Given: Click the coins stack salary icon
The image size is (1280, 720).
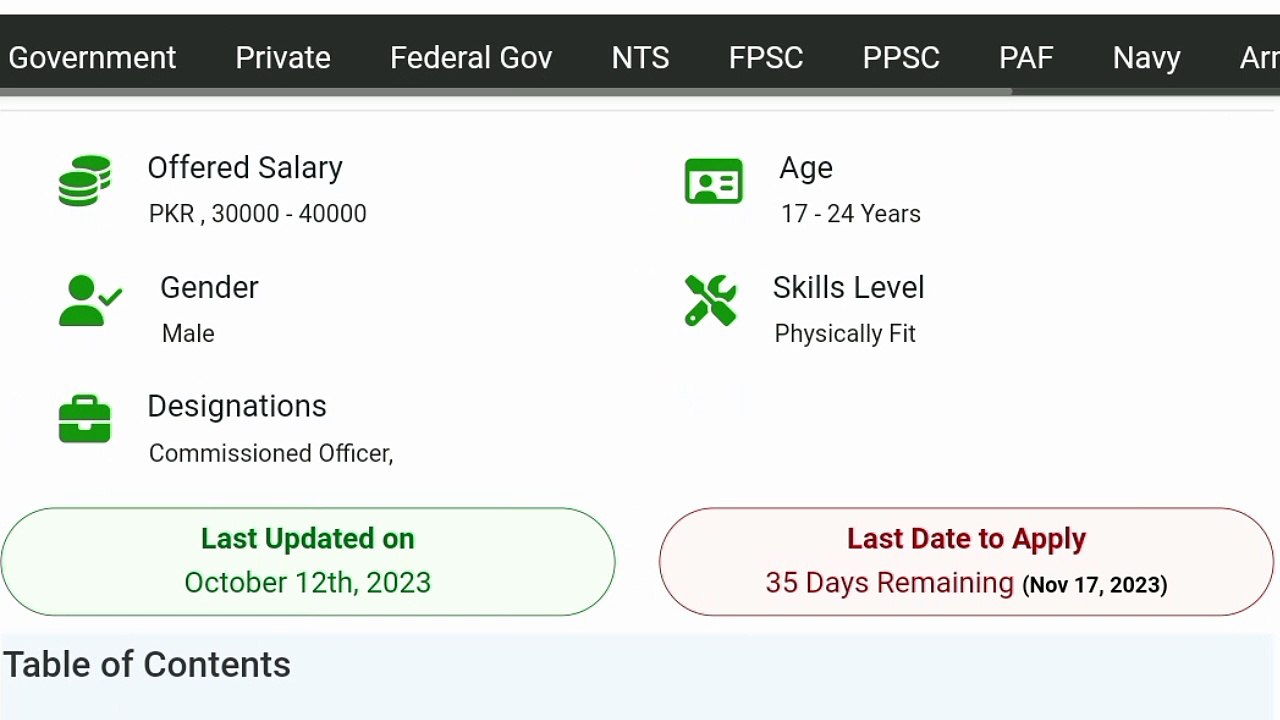Looking at the screenshot, I should [85, 181].
